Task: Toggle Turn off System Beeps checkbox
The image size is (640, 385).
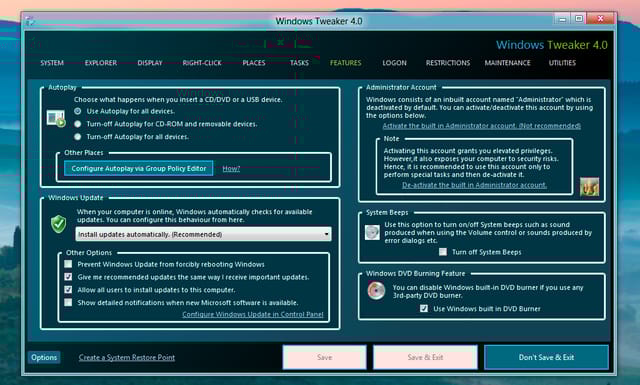Action: pos(443,252)
